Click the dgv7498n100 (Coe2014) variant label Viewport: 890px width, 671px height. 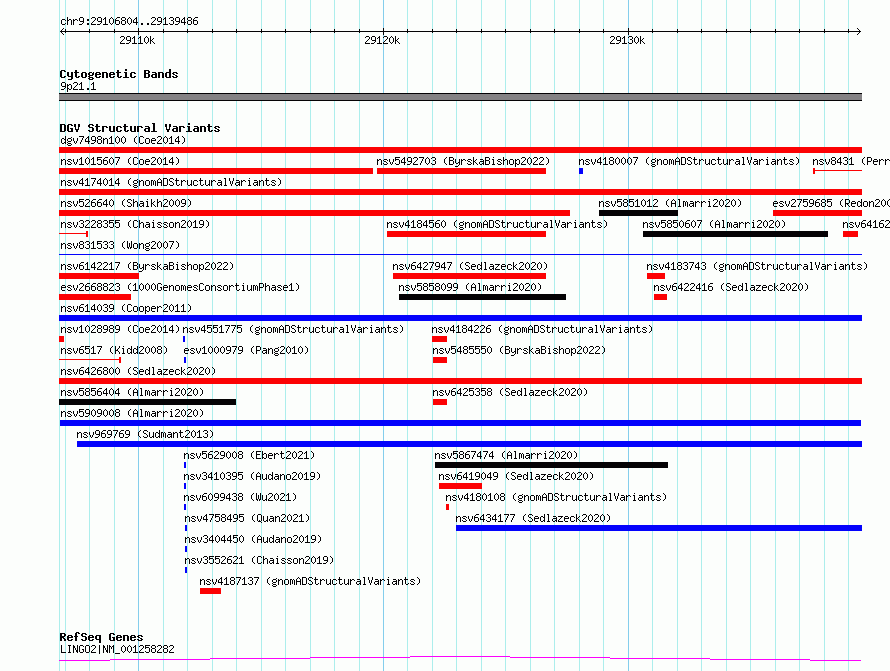tap(123, 140)
